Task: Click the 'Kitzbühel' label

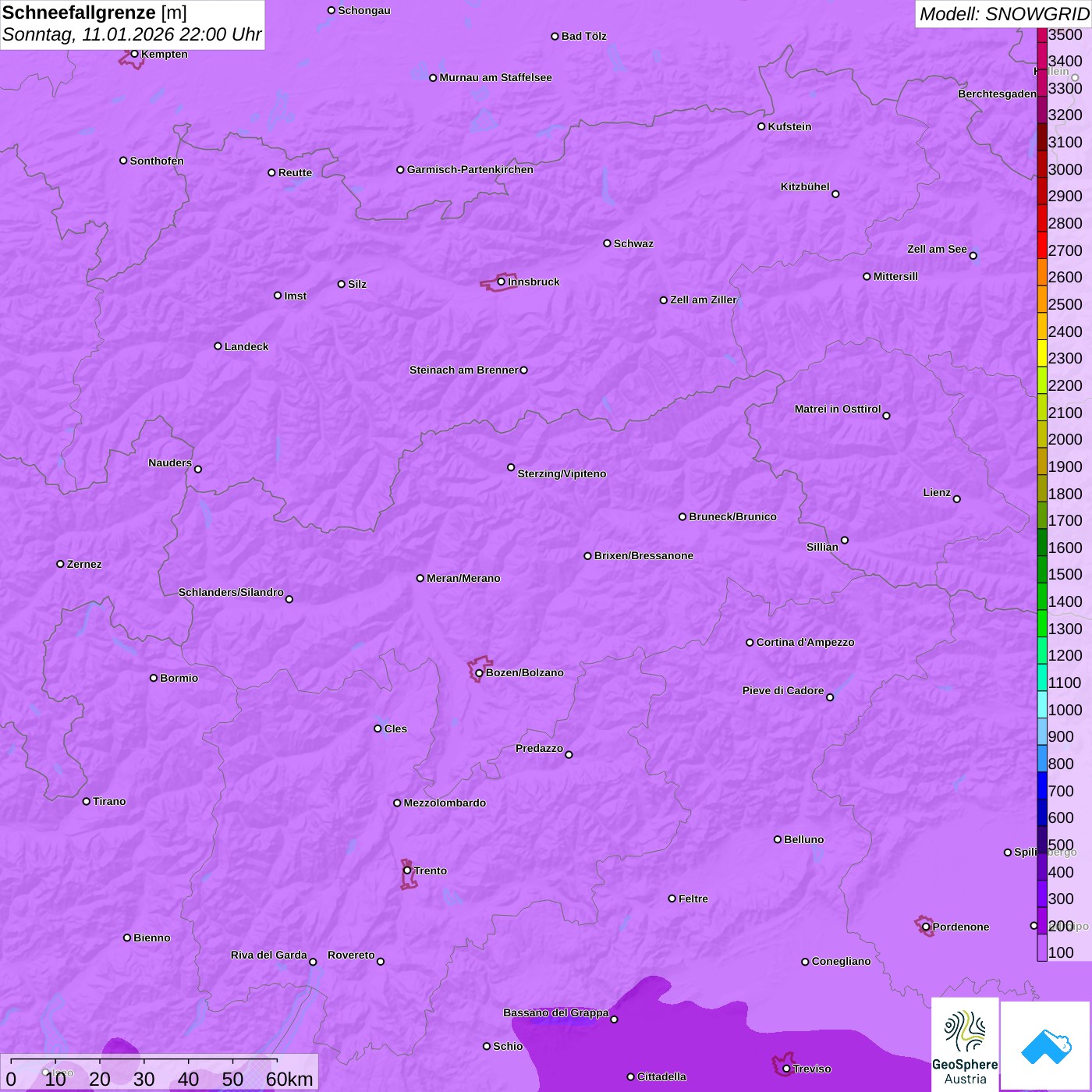Action: pos(805,186)
